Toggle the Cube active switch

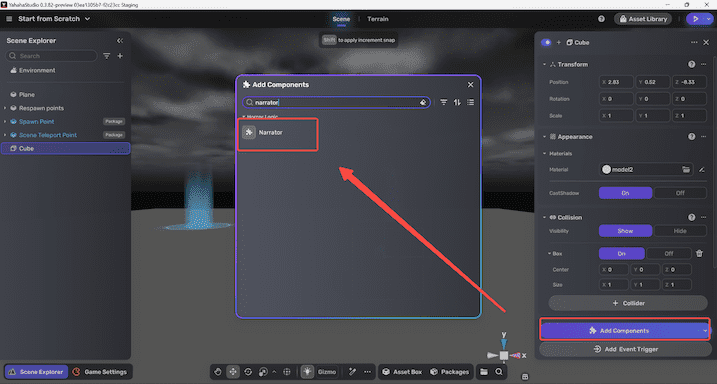(546, 42)
